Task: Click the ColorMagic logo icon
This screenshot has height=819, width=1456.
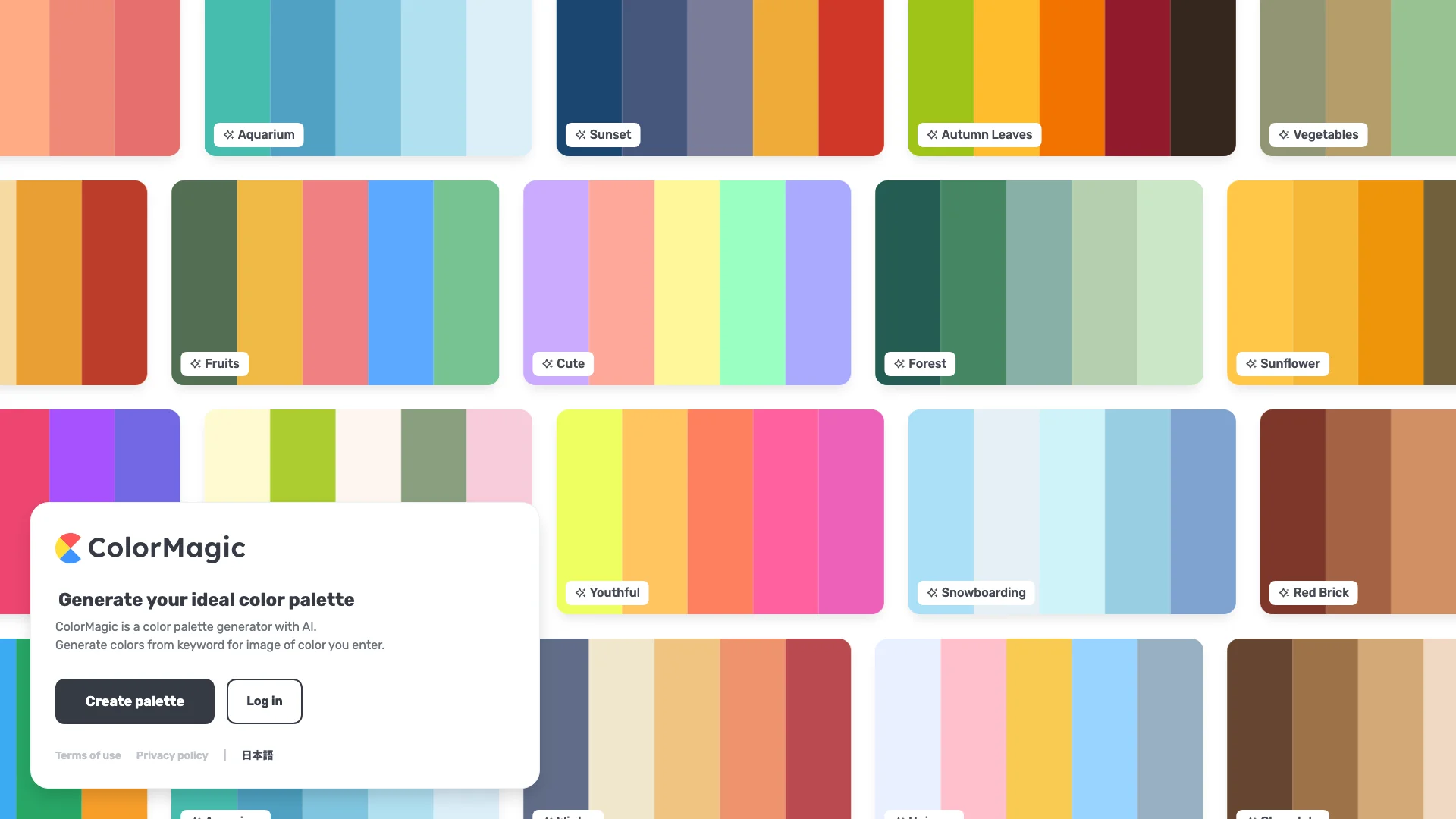Action: pyautogui.click(x=67, y=547)
